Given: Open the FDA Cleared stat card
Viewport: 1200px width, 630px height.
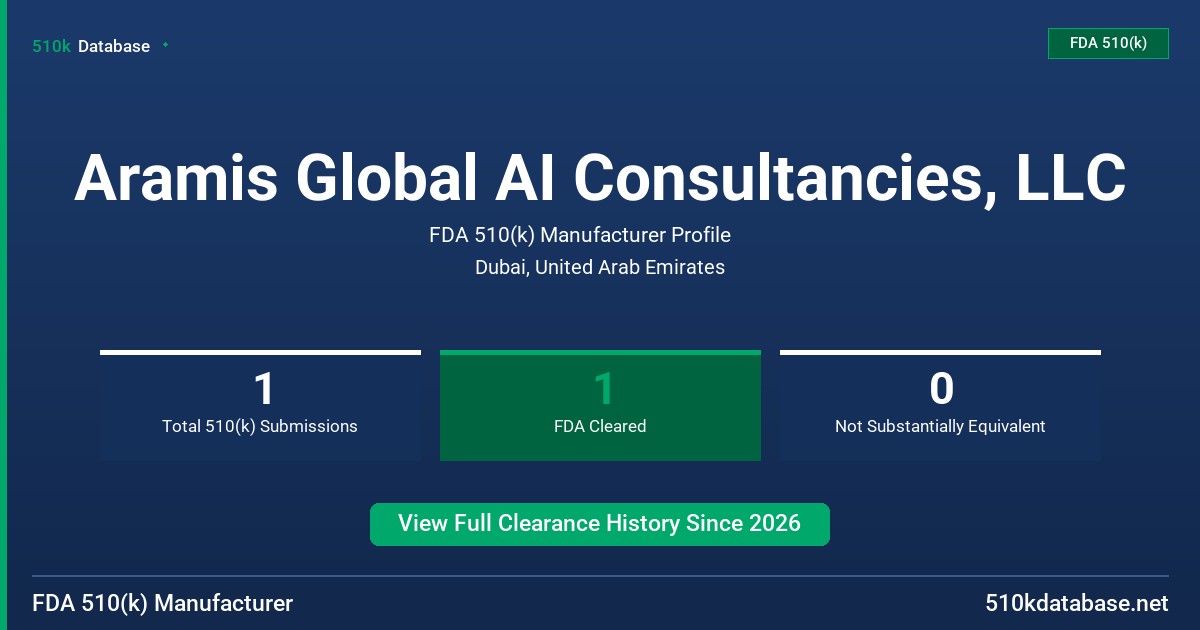Looking at the screenshot, I should (x=600, y=405).
